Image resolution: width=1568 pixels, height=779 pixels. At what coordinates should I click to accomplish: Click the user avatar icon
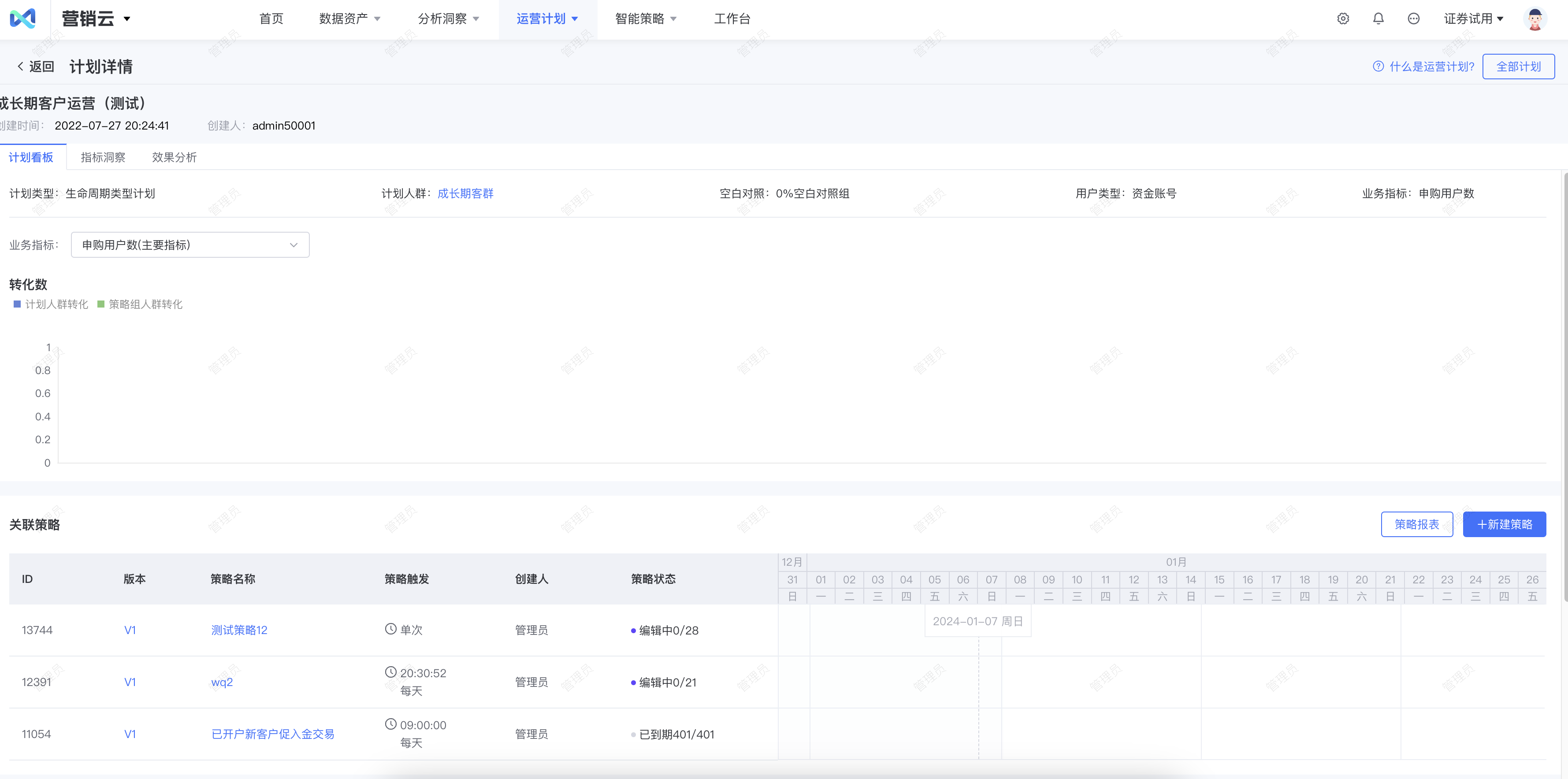(x=1535, y=19)
